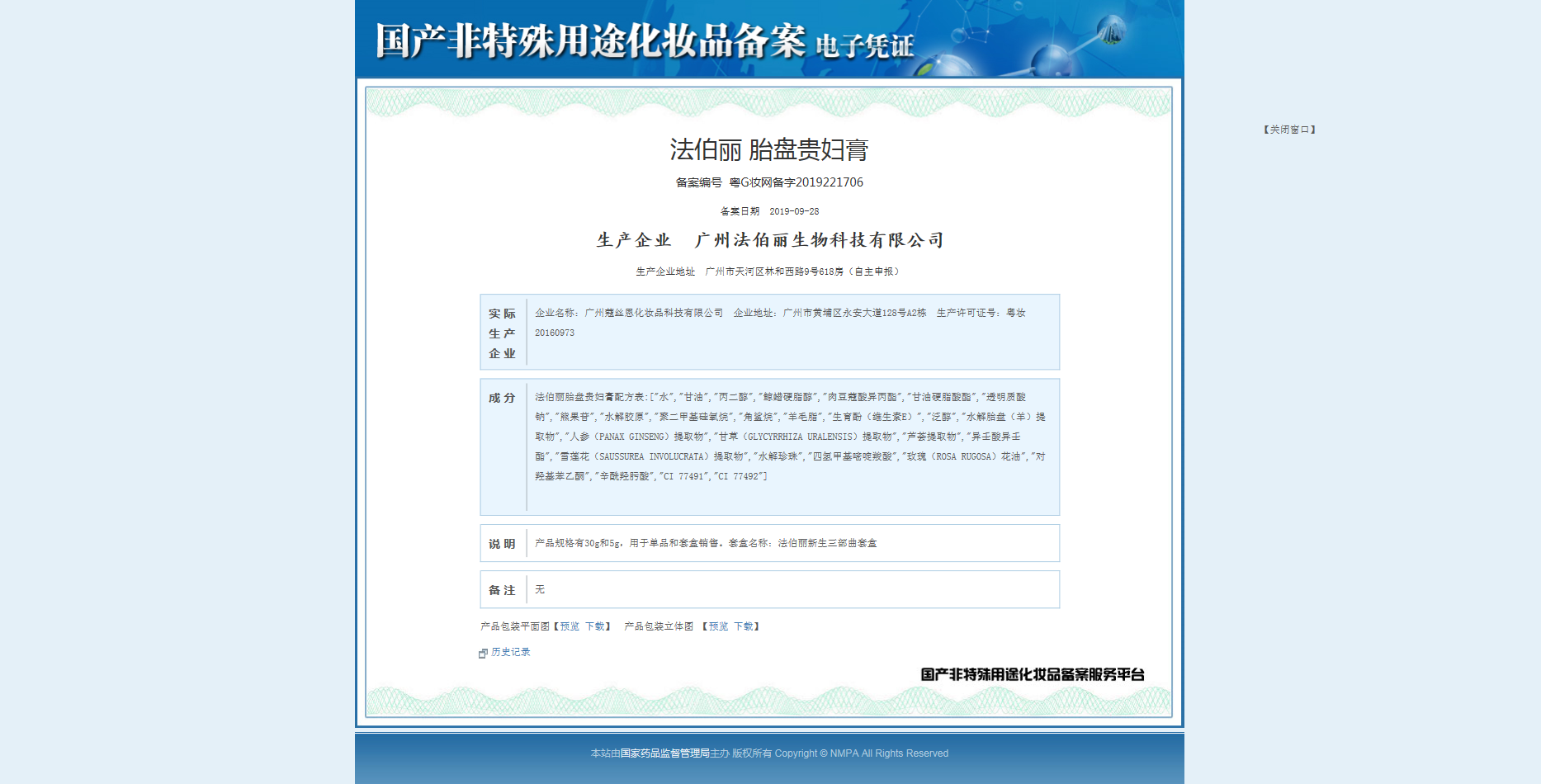Click the 关闭窗口 close window link
This screenshot has height=784, width=1541.
(1289, 130)
